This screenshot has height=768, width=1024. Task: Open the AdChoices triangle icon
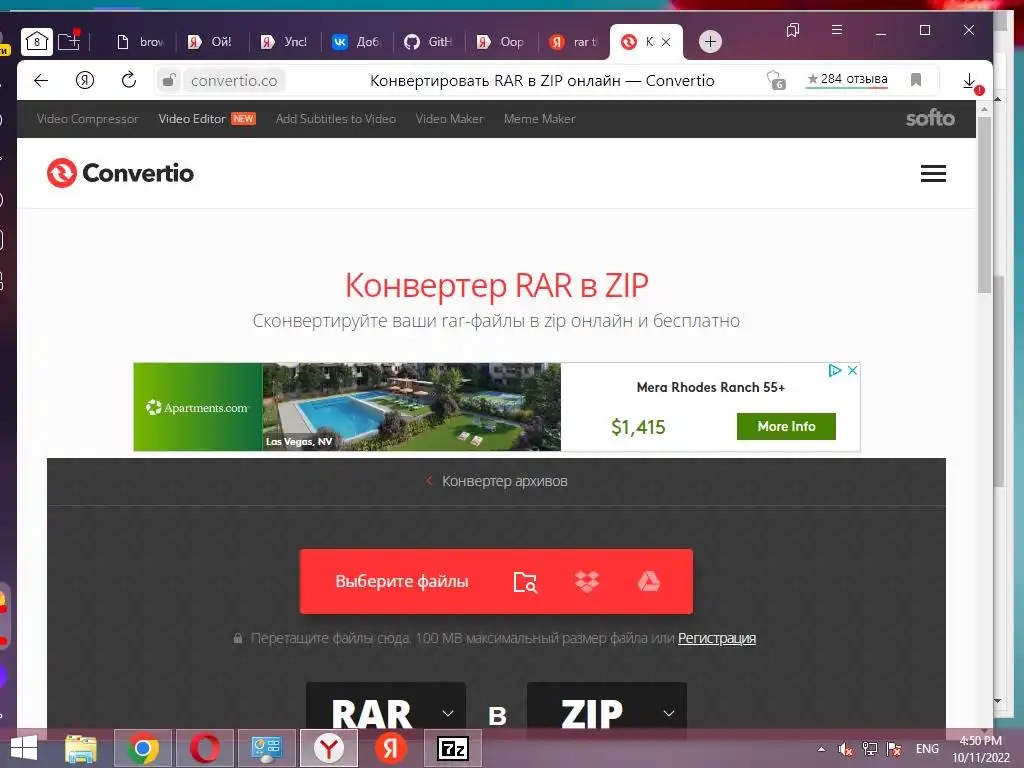tap(835, 370)
